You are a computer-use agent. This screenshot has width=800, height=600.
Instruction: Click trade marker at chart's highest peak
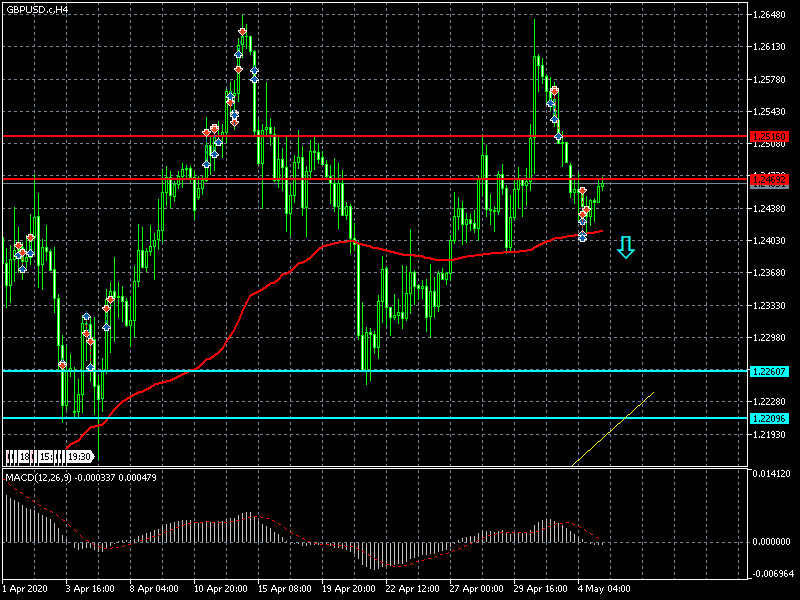(x=243, y=32)
